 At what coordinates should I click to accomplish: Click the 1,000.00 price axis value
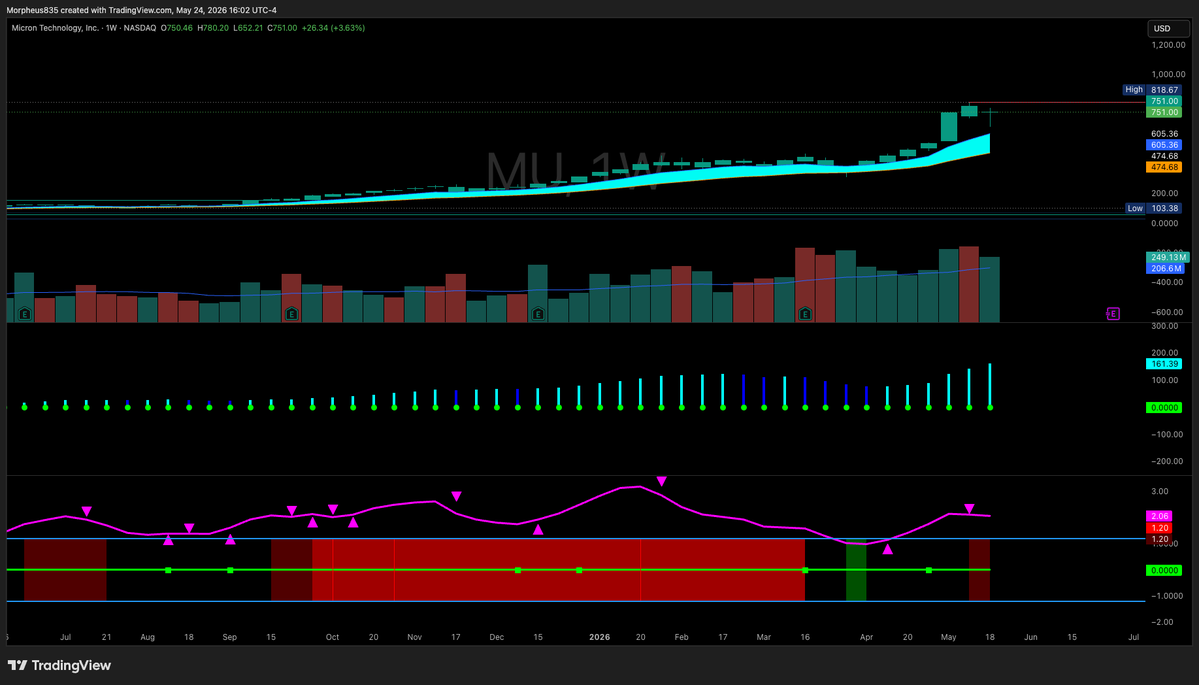pyautogui.click(x=1168, y=74)
